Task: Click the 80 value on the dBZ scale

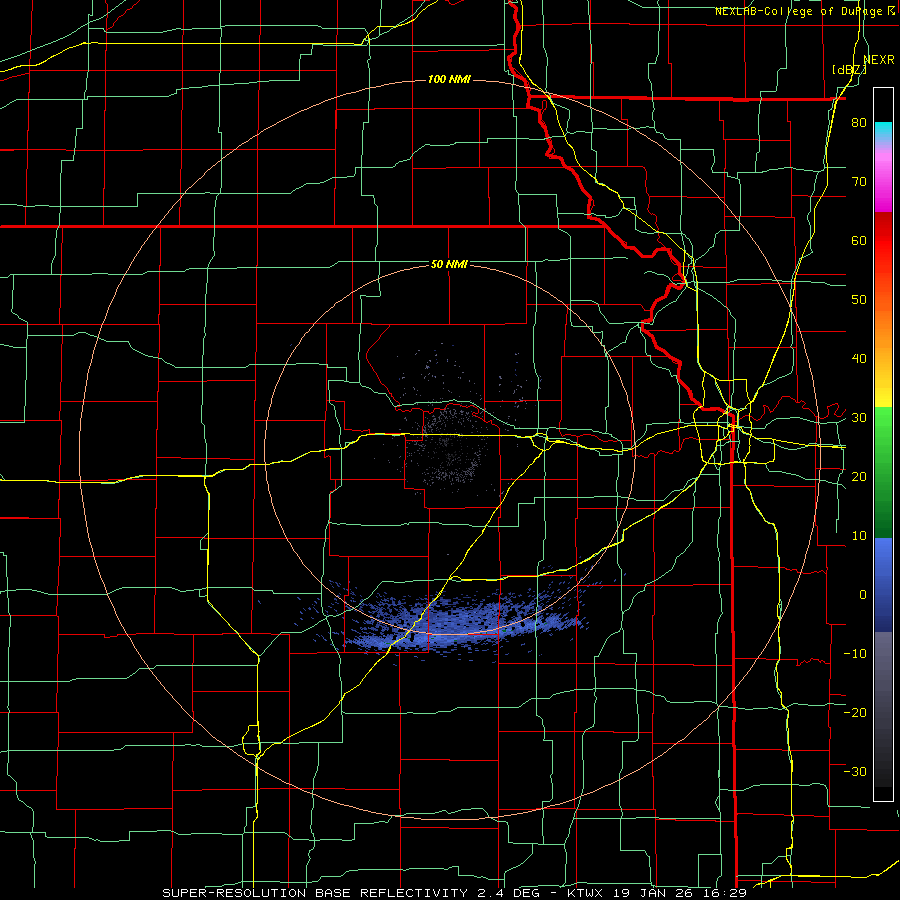Action: tap(859, 123)
